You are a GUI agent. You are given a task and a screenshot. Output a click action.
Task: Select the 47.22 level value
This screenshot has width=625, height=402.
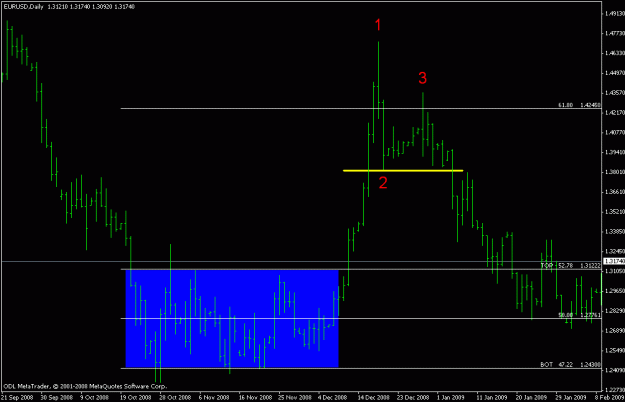point(565,365)
